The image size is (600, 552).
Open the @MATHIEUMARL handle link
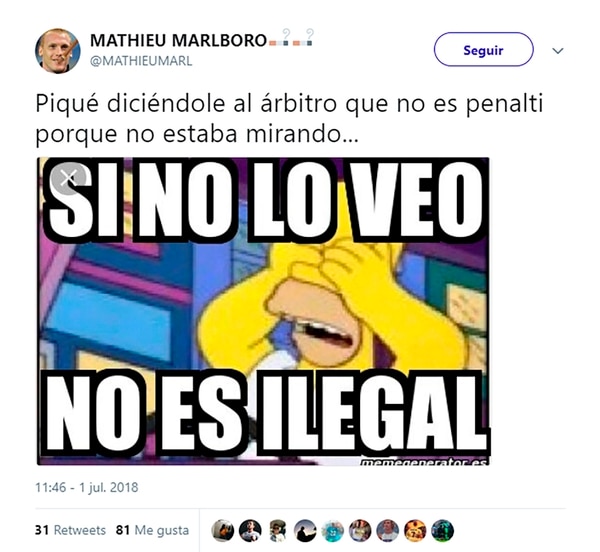[141, 61]
